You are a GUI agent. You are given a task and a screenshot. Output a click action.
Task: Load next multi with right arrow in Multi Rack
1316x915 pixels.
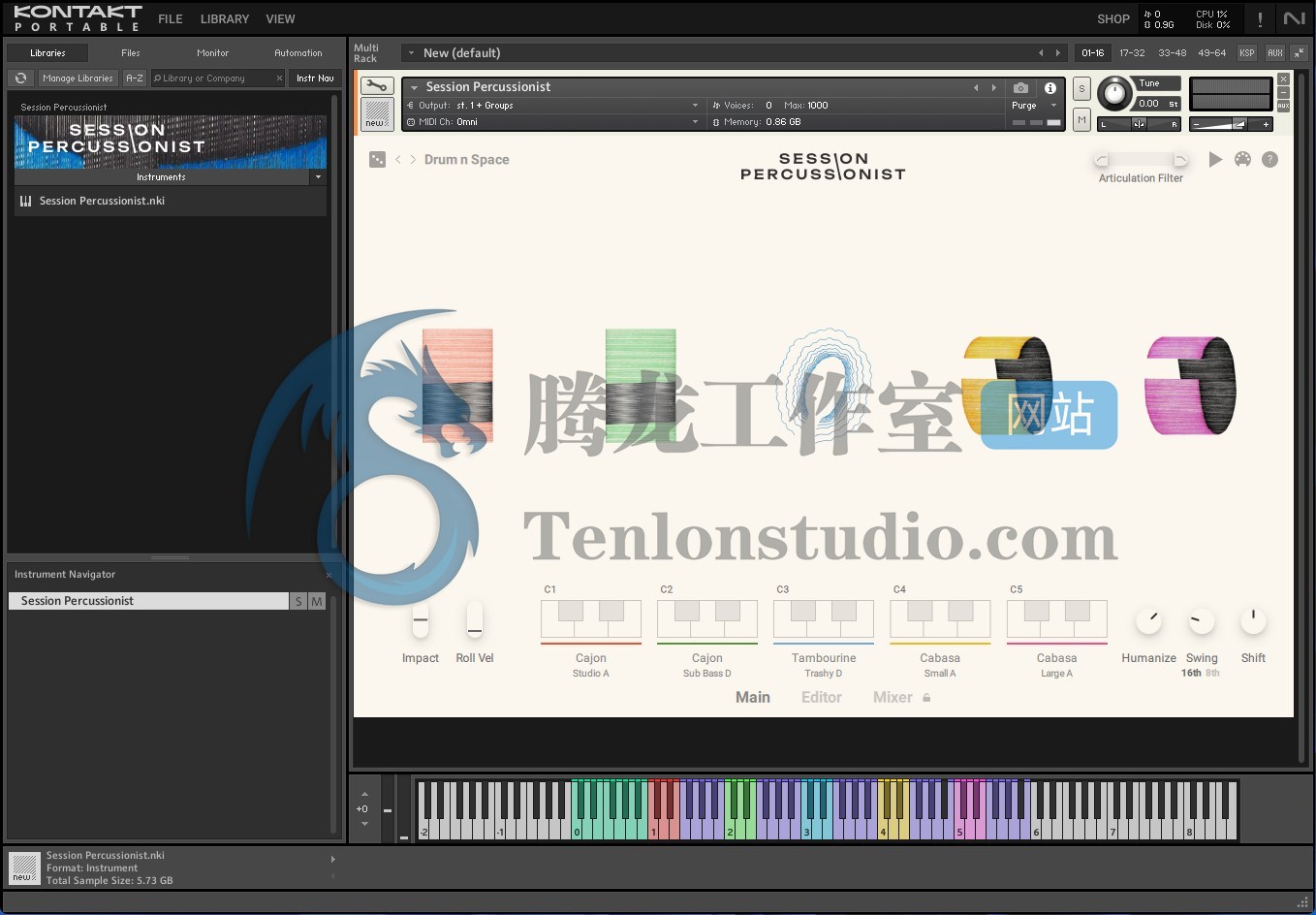point(1057,53)
